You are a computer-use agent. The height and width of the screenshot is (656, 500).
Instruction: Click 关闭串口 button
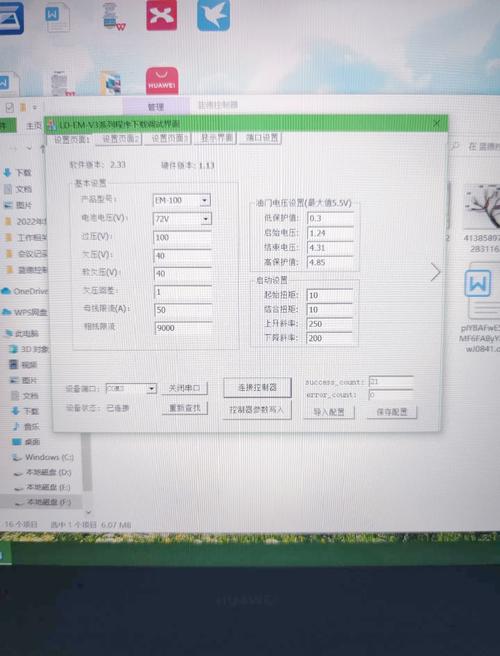(185, 388)
